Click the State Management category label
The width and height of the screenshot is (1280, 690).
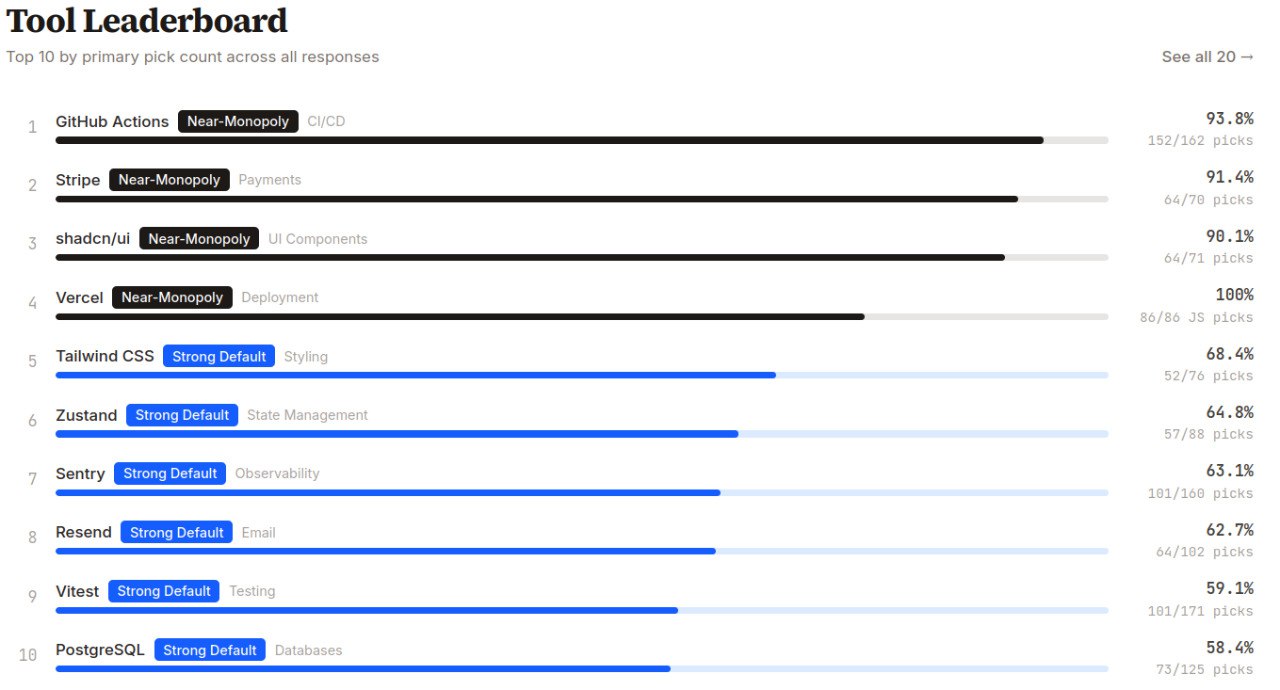307,415
